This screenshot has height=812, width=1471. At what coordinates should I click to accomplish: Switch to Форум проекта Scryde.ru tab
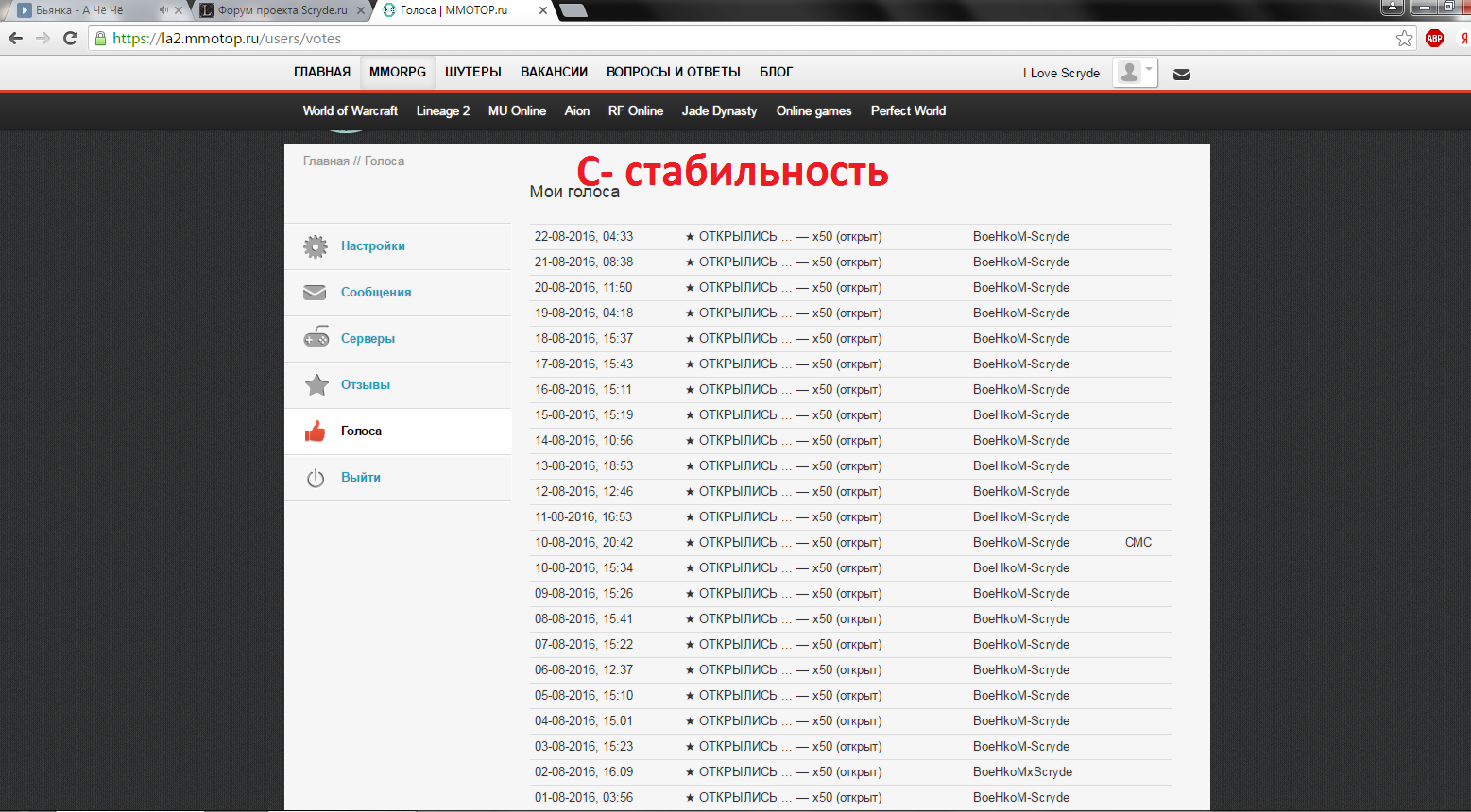point(281,10)
